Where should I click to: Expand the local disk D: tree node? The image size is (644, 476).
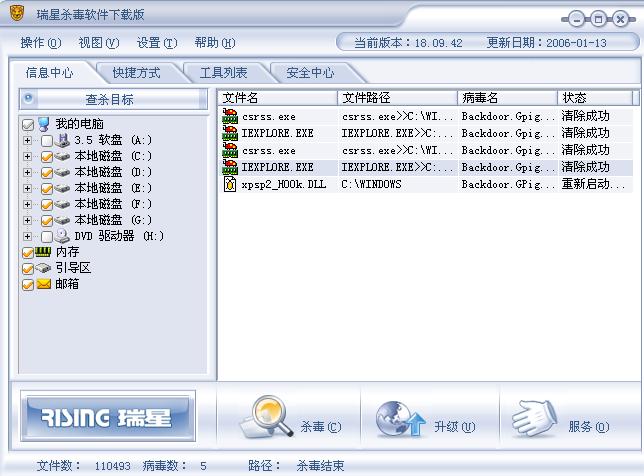point(28,172)
